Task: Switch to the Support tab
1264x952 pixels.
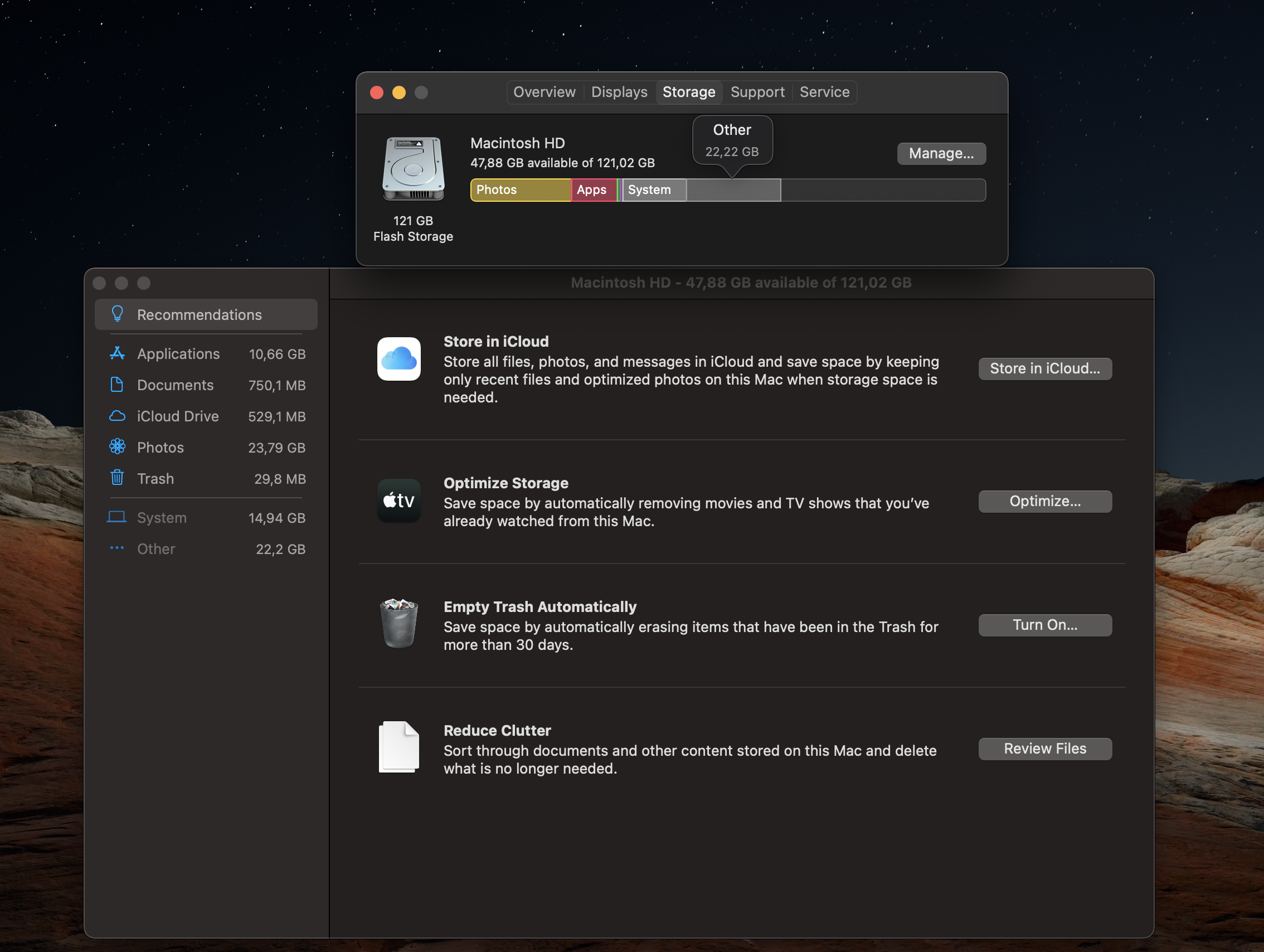Action: [x=757, y=91]
